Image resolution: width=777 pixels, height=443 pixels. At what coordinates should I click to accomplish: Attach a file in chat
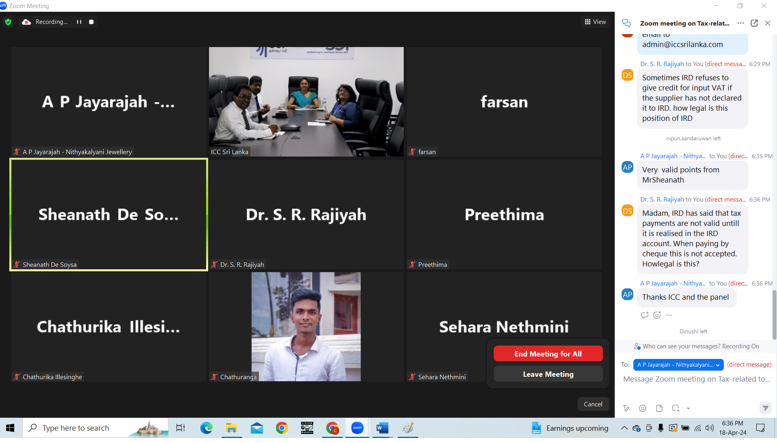(x=659, y=408)
